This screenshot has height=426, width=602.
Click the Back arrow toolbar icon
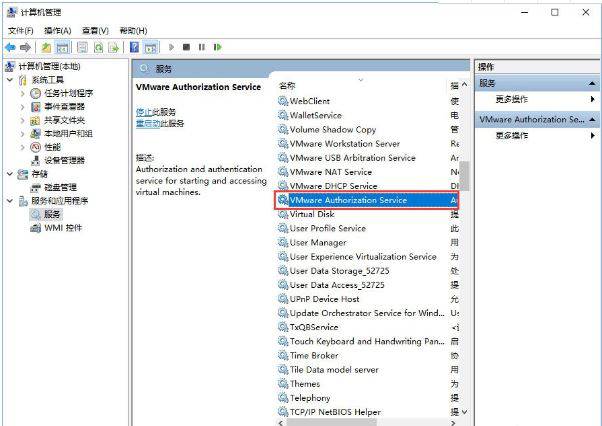click(10, 47)
